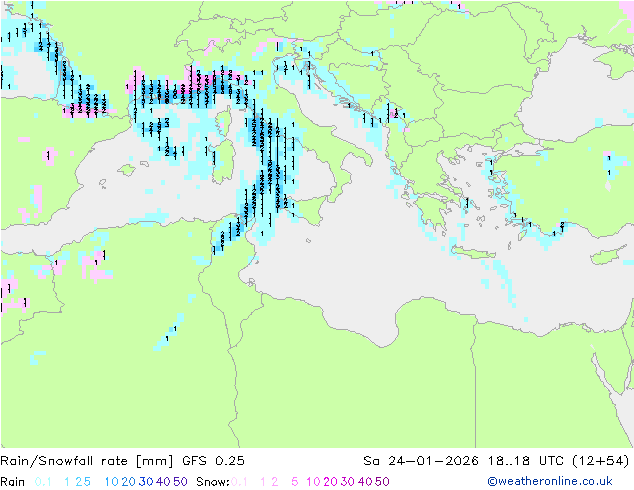Click the snow legend value 20
This screenshot has height=490, width=634.
coord(330,482)
